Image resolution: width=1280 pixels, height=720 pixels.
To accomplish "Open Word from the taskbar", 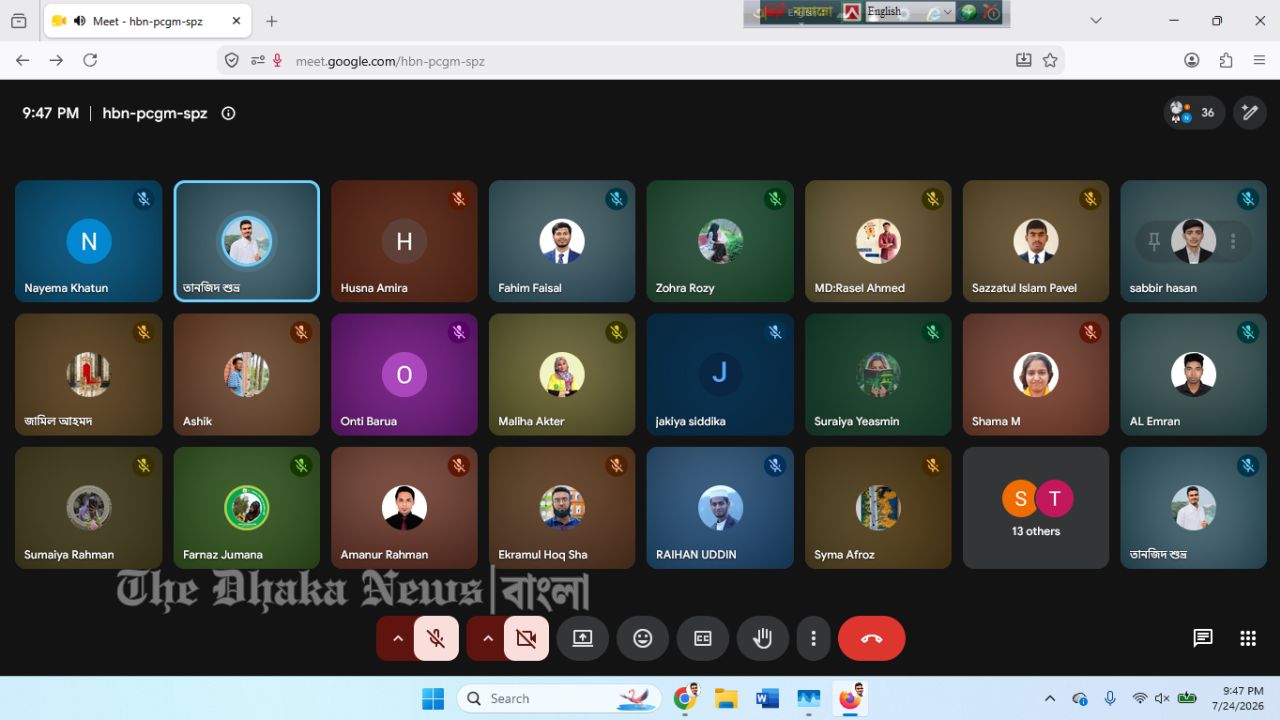I will pos(767,698).
